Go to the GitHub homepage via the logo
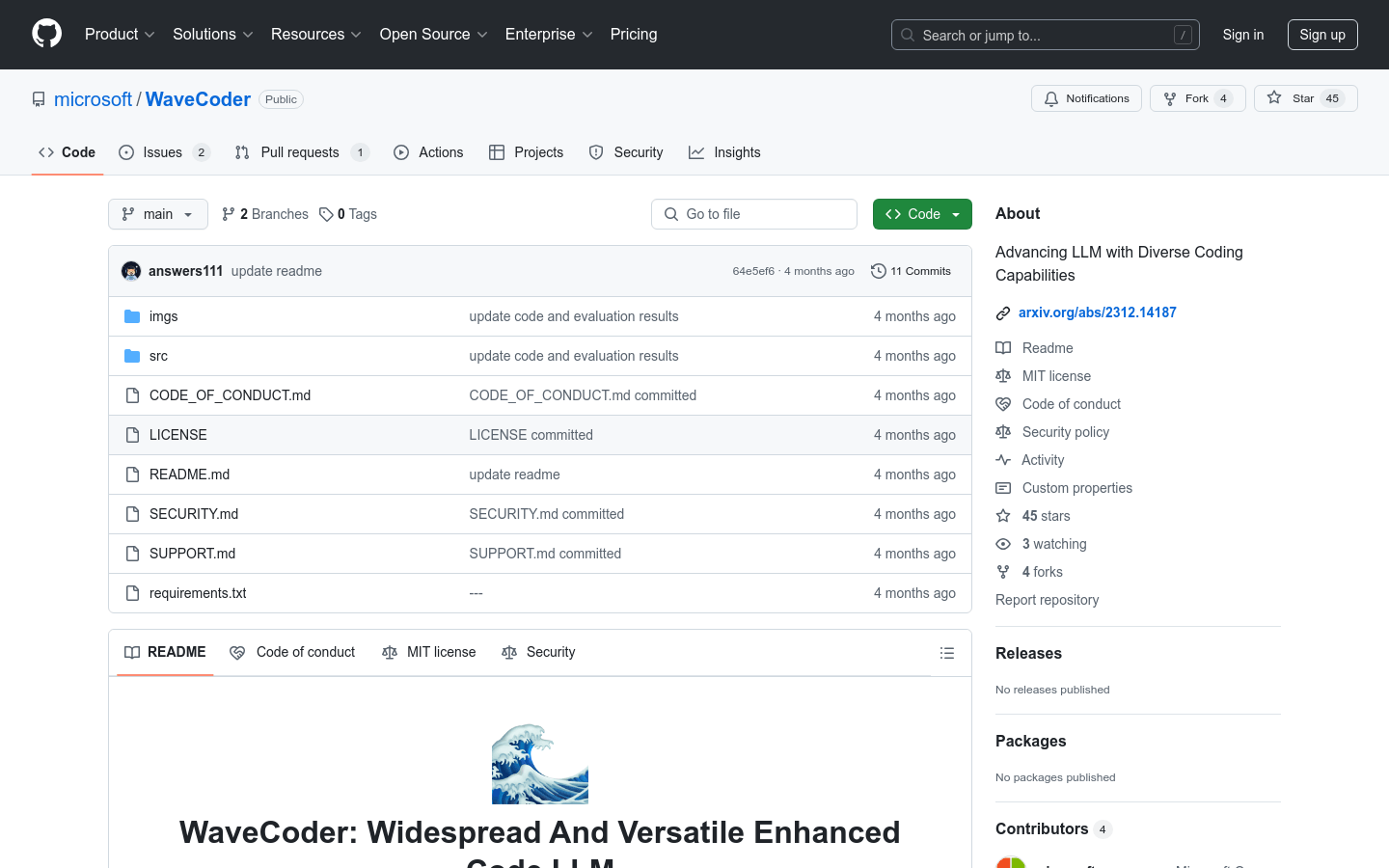1389x868 pixels. coord(47,34)
